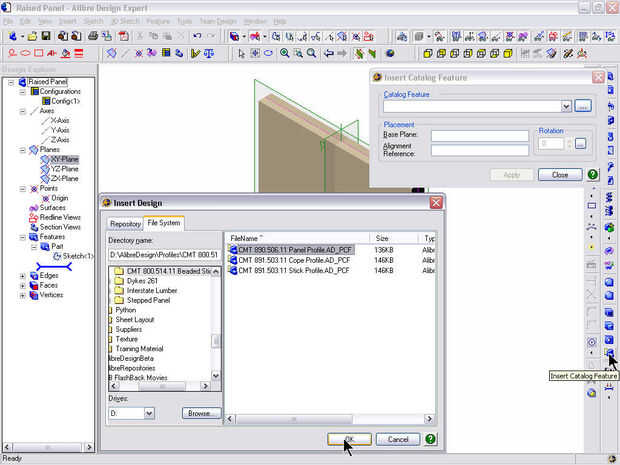This screenshot has height=465, width=620.
Task: Switch to the Repository tab
Action: click(x=125, y=224)
